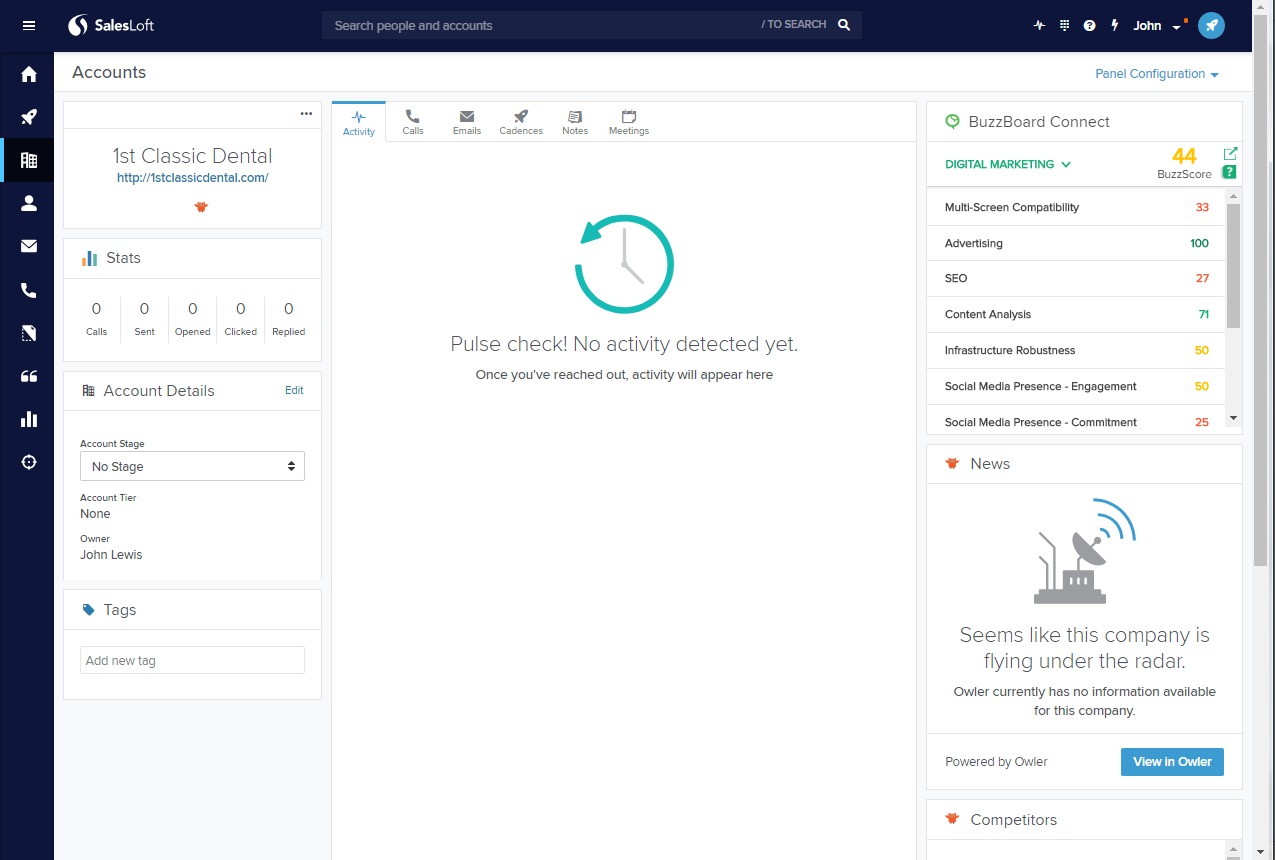Switch to the Calls tab

tap(413, 122)
